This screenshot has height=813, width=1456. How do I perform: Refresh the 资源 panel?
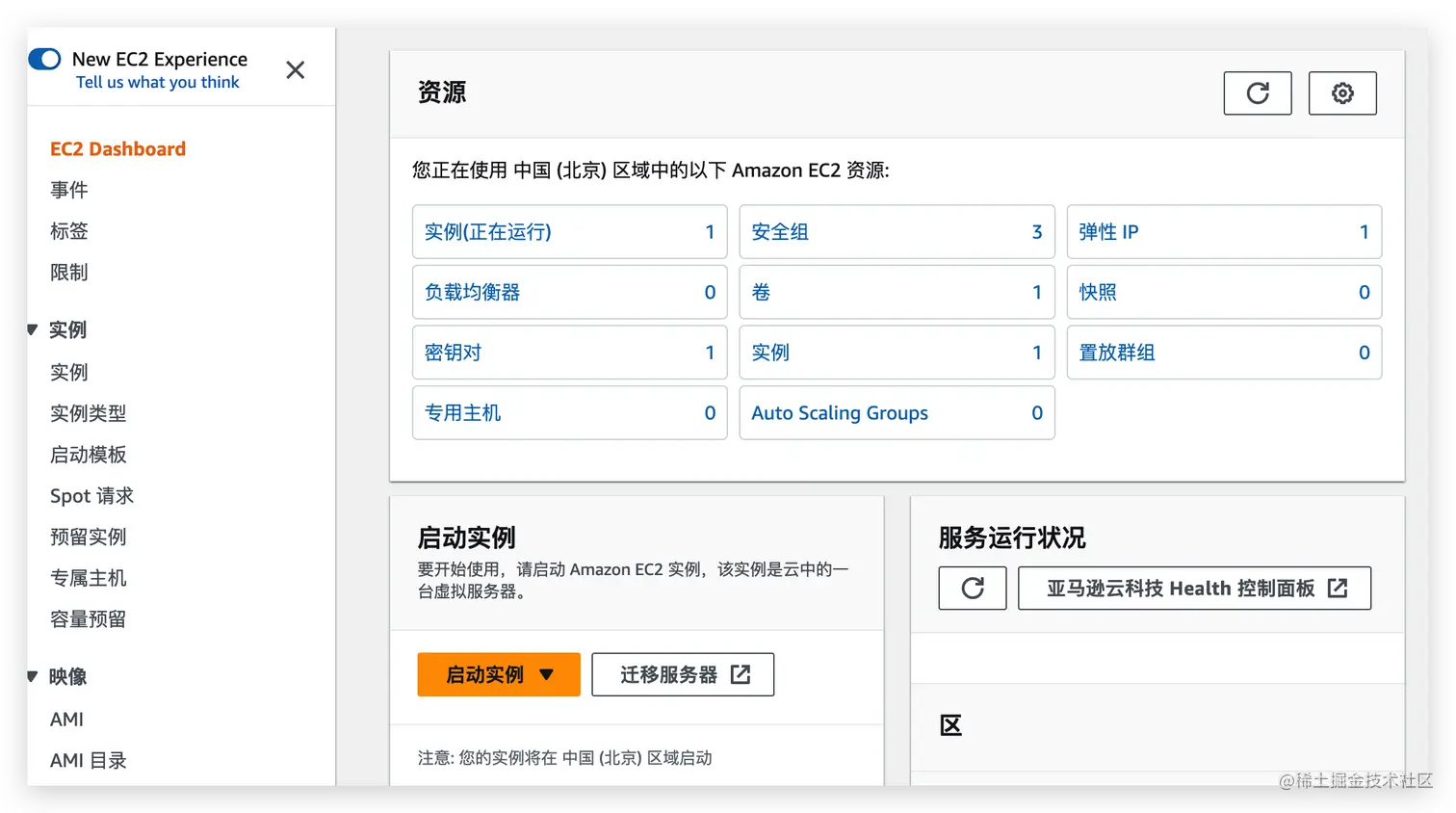click(1258, 93)
